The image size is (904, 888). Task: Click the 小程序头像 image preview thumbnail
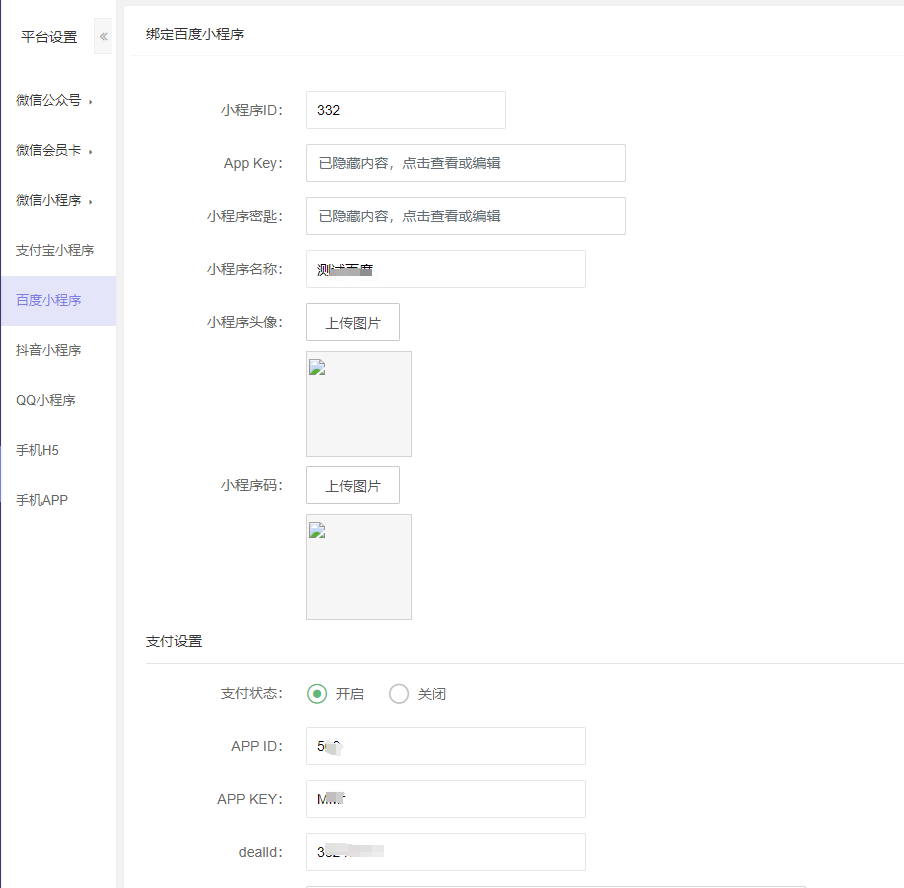358,404
